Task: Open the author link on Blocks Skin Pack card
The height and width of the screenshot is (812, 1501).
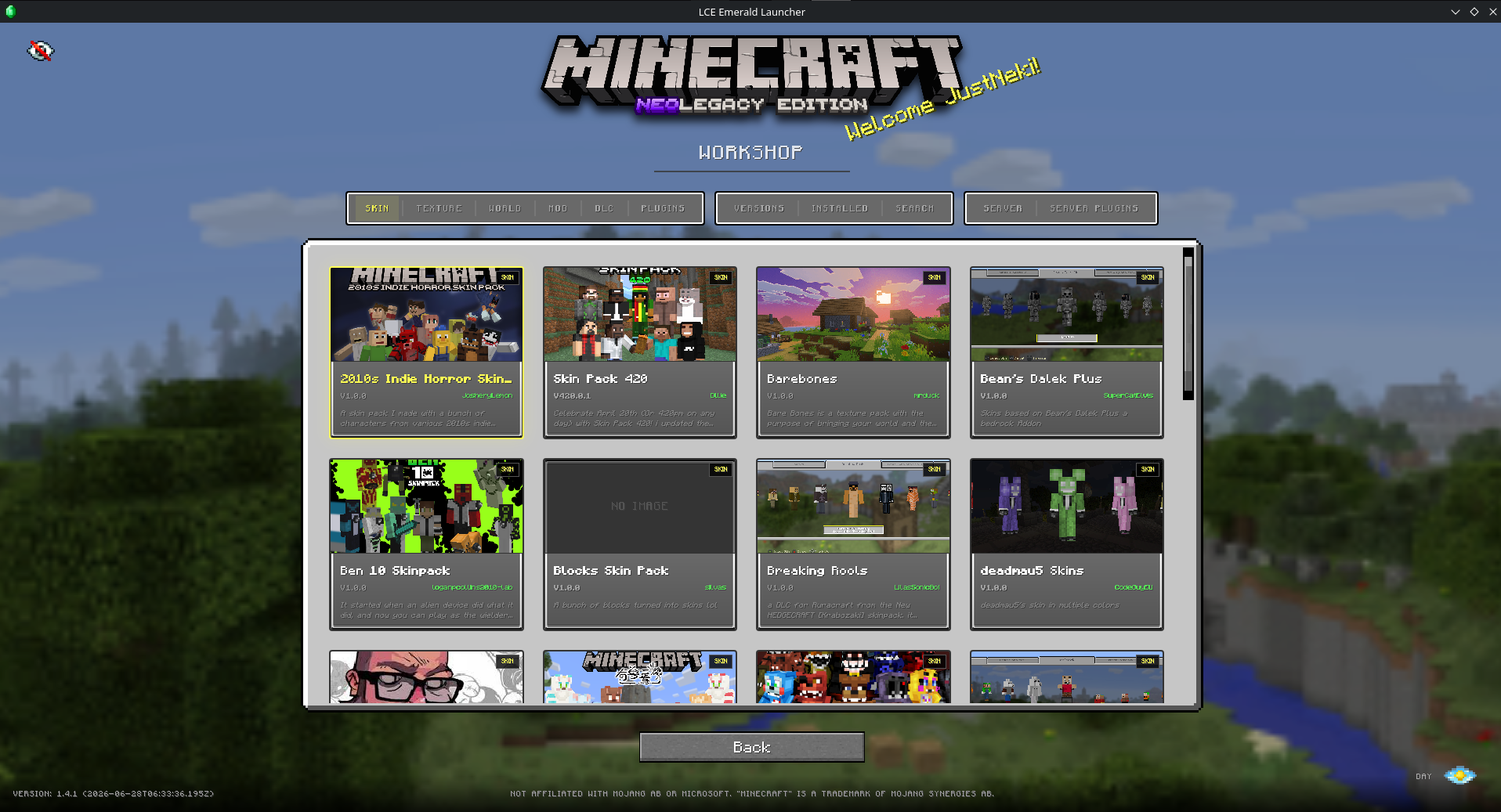Action: (715, 587)
